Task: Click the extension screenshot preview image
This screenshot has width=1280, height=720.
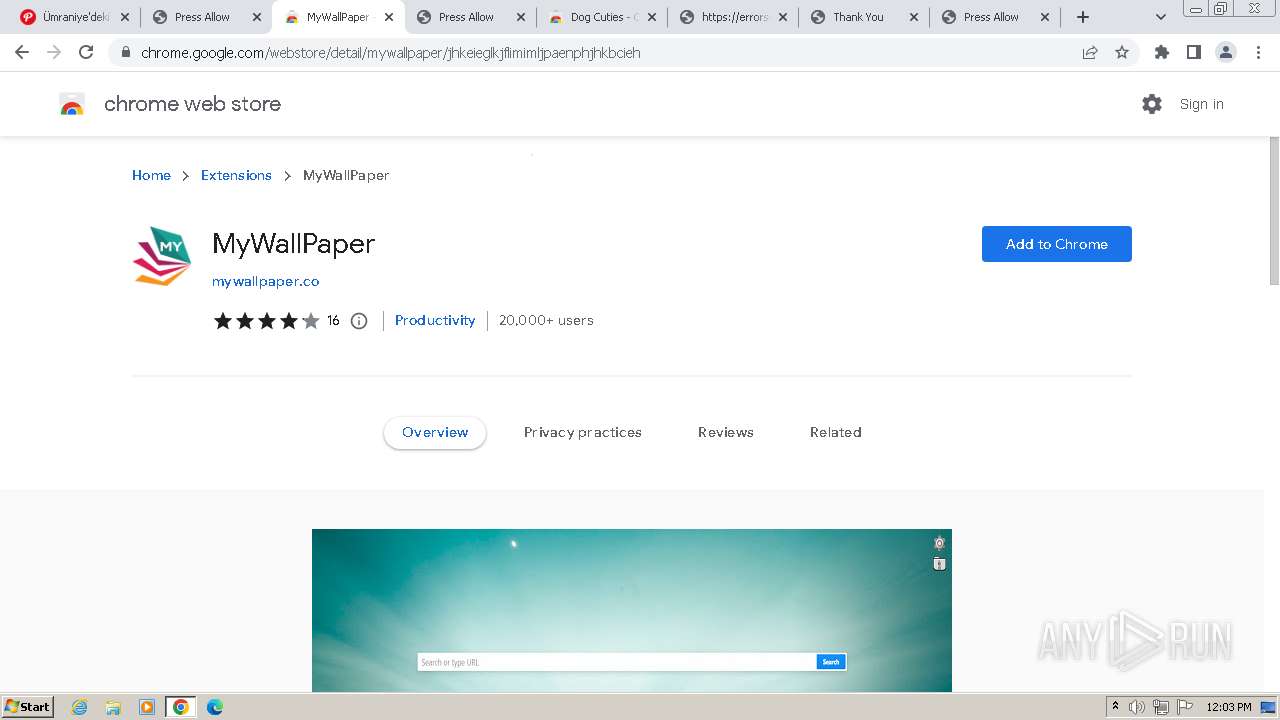Action: (x=632, y=610)
